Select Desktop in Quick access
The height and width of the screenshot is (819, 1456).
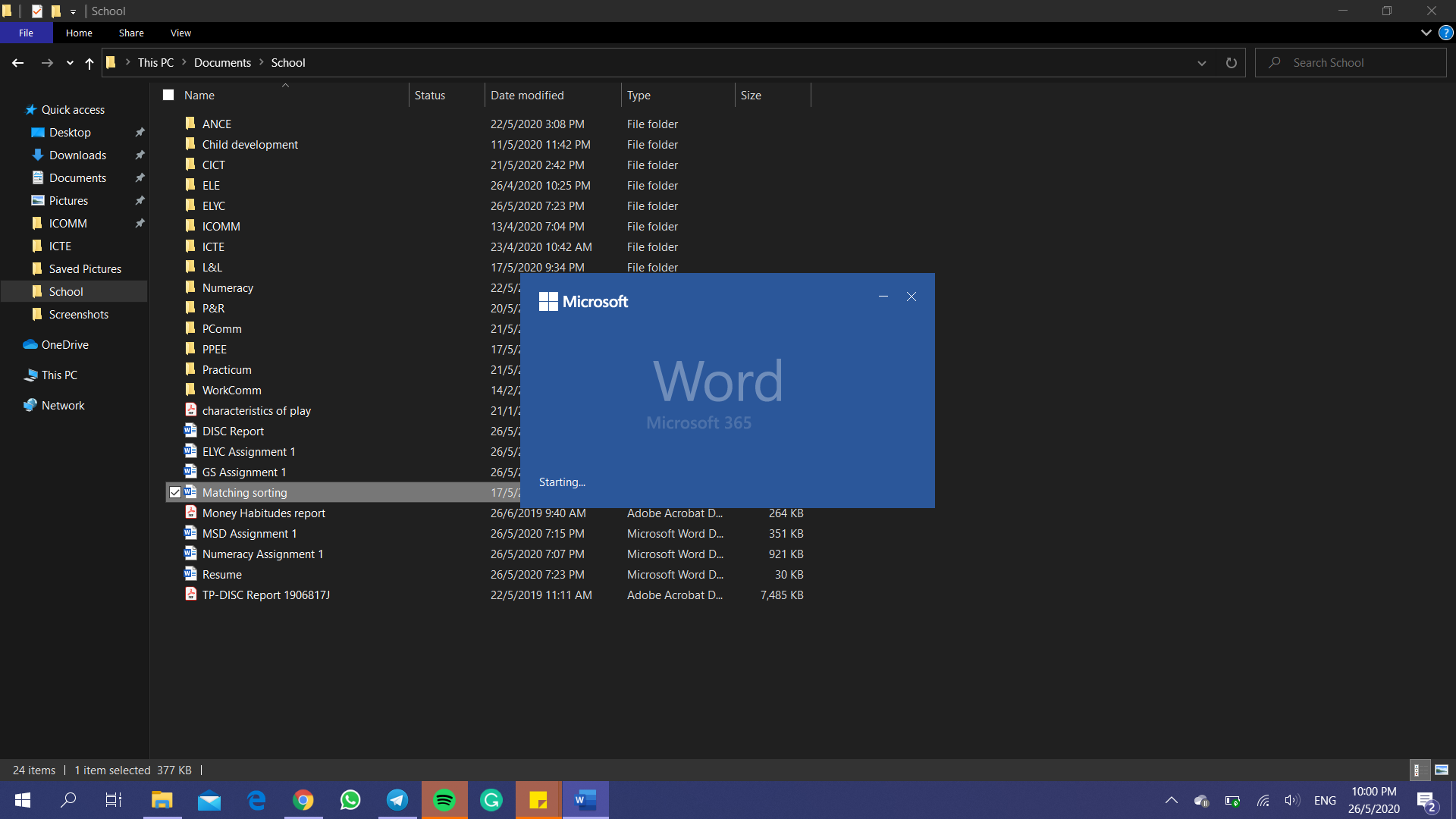click(x=70, y=133)
